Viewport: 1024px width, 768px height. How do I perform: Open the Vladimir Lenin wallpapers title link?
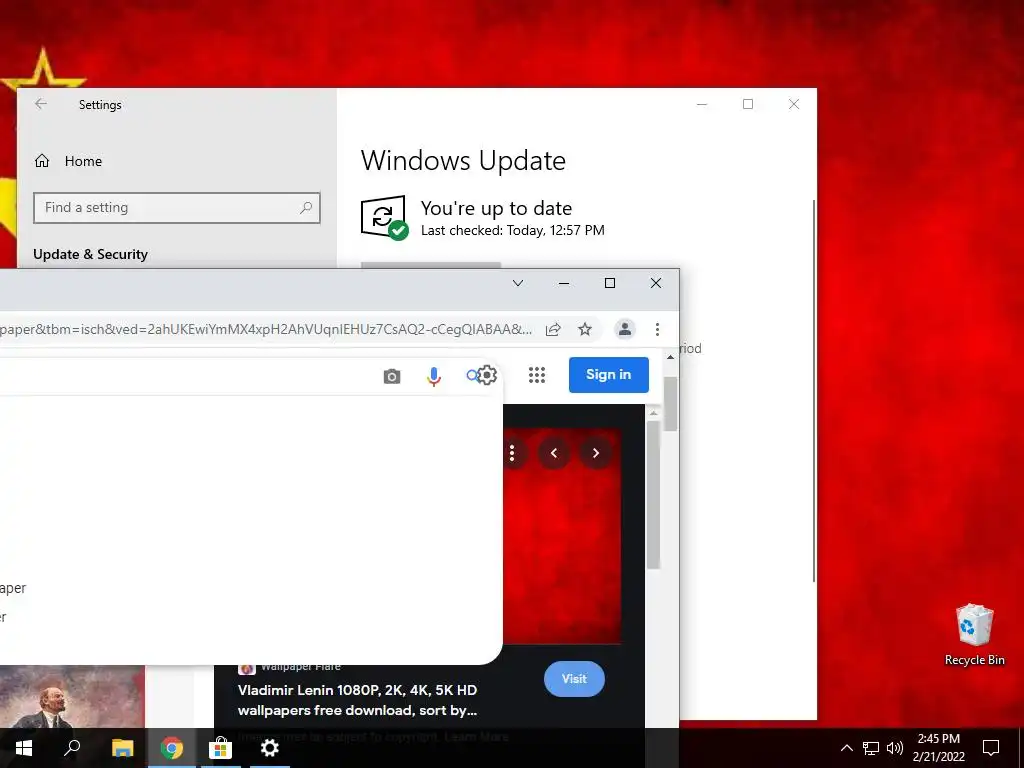[358, 700]
